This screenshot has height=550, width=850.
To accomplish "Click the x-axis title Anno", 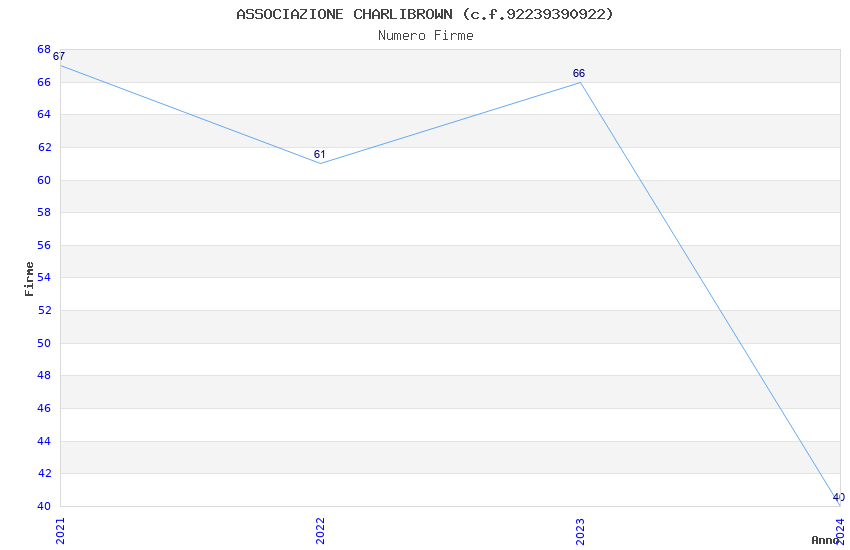I will pyautogui.click(x=825, y=540).
